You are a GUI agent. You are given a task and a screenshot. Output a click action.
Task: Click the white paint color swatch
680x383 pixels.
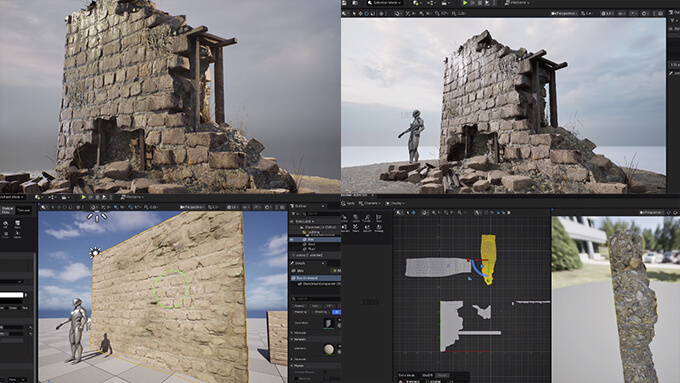point(11,295)
